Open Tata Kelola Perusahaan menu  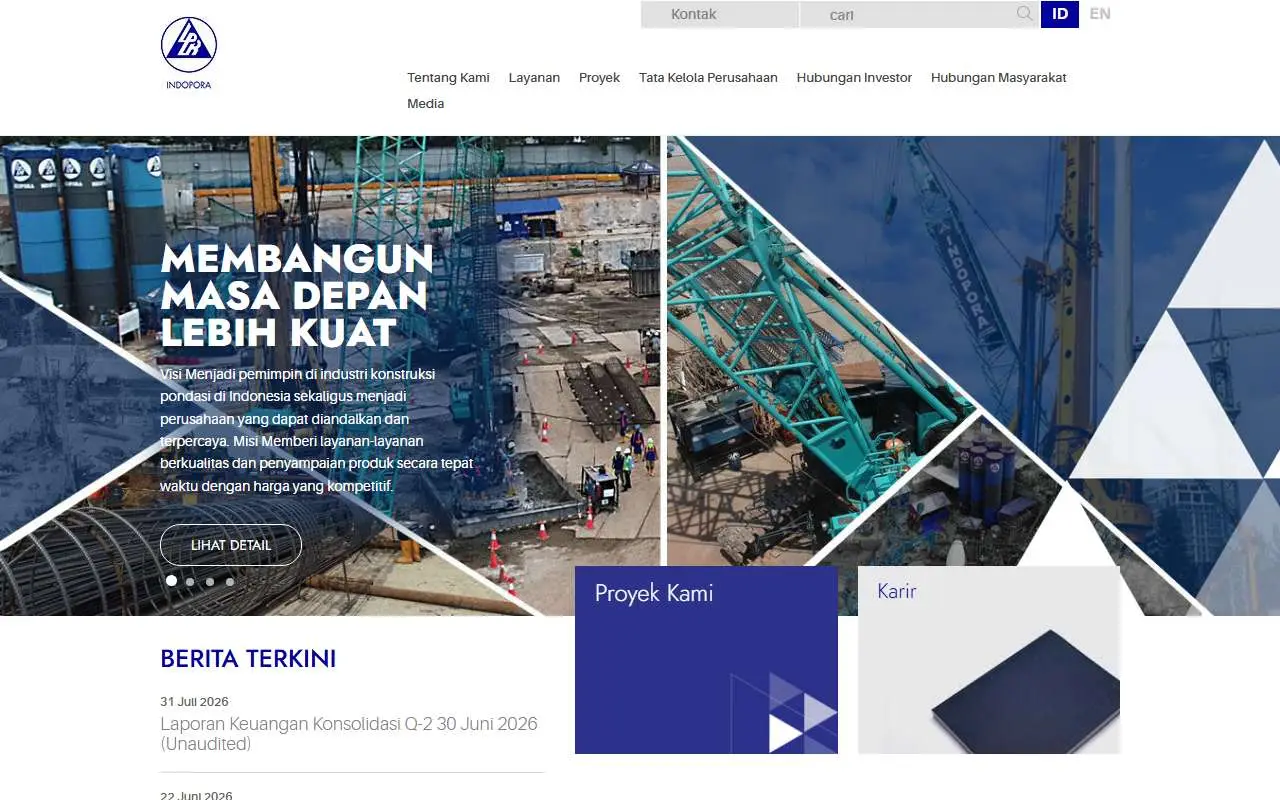[x=708, y=78]
